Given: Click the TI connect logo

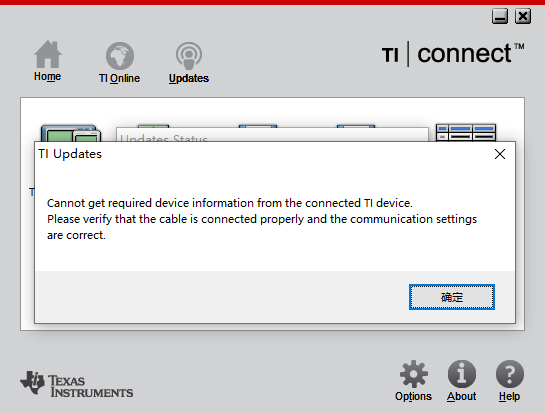Looking at the screenshot, I should (453, 54).
